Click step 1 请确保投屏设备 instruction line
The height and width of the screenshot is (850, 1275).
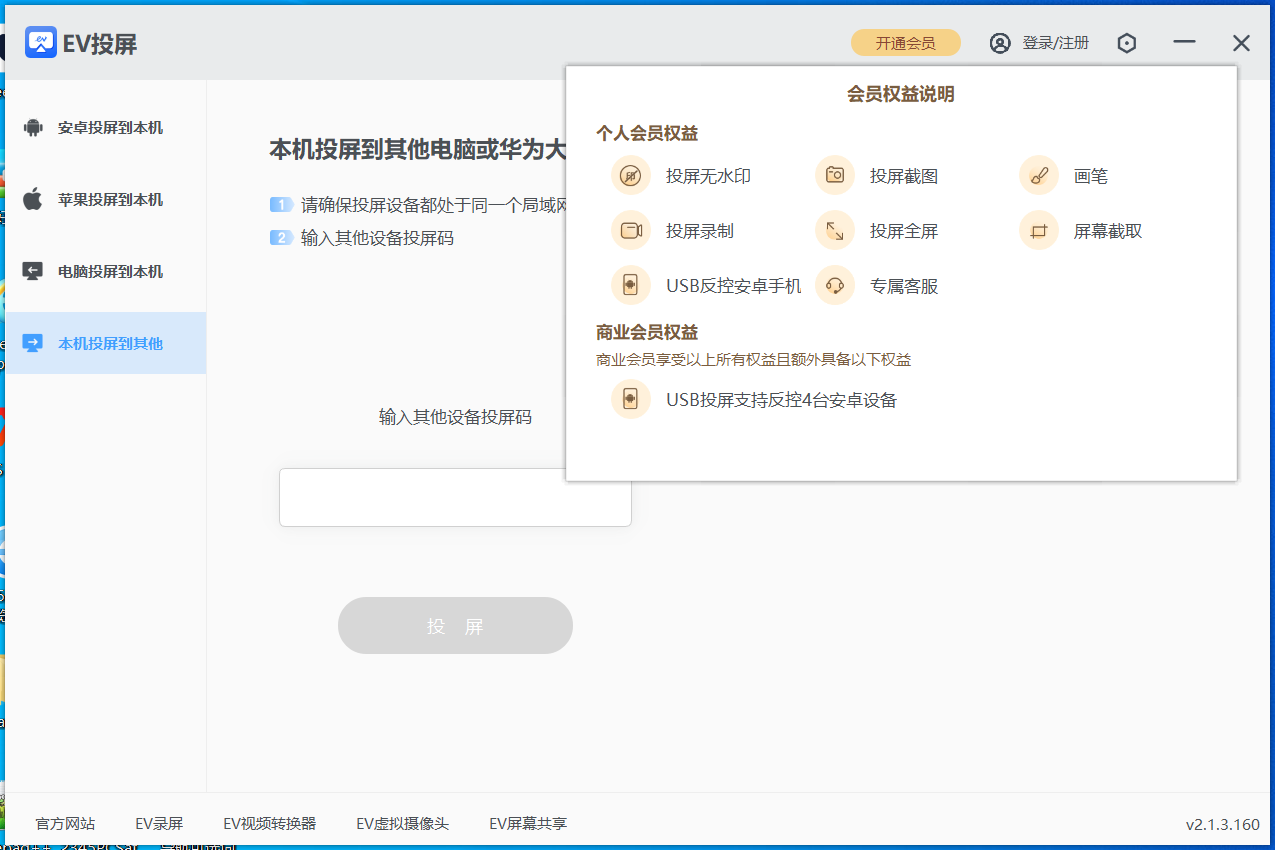coord(433,206)
